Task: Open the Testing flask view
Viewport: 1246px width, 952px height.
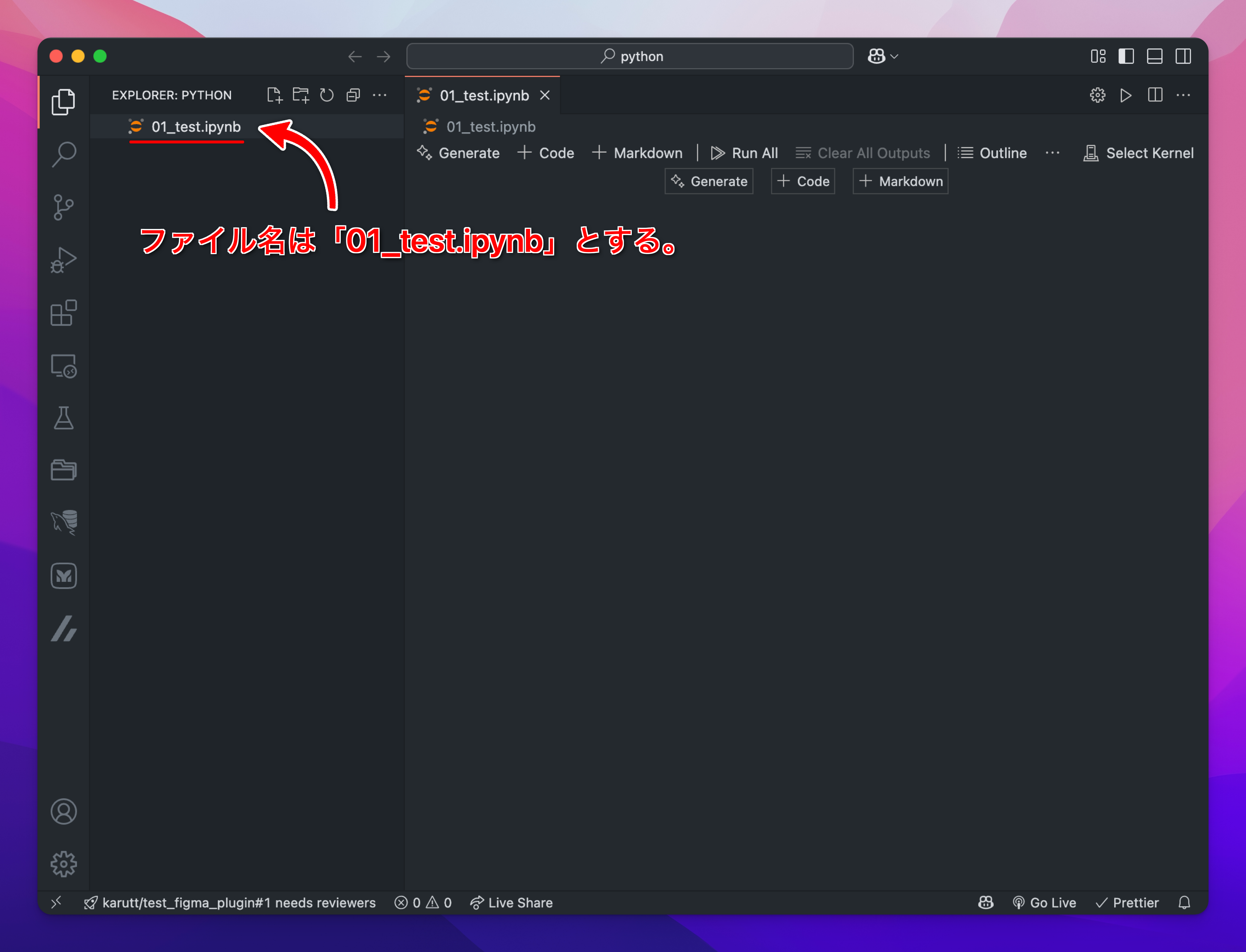Action: [64, 418]
